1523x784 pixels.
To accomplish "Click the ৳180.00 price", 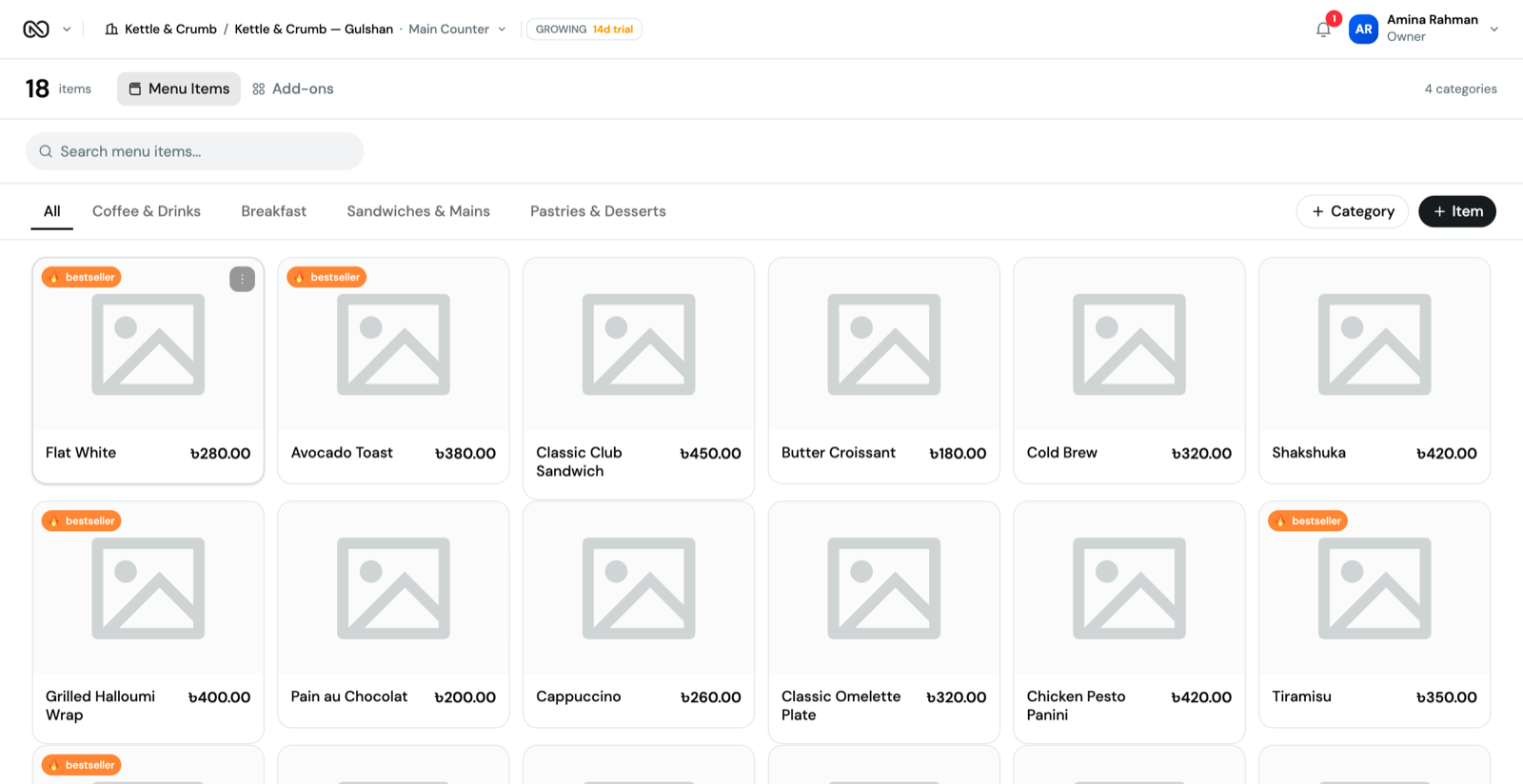I will pos(958,454).
